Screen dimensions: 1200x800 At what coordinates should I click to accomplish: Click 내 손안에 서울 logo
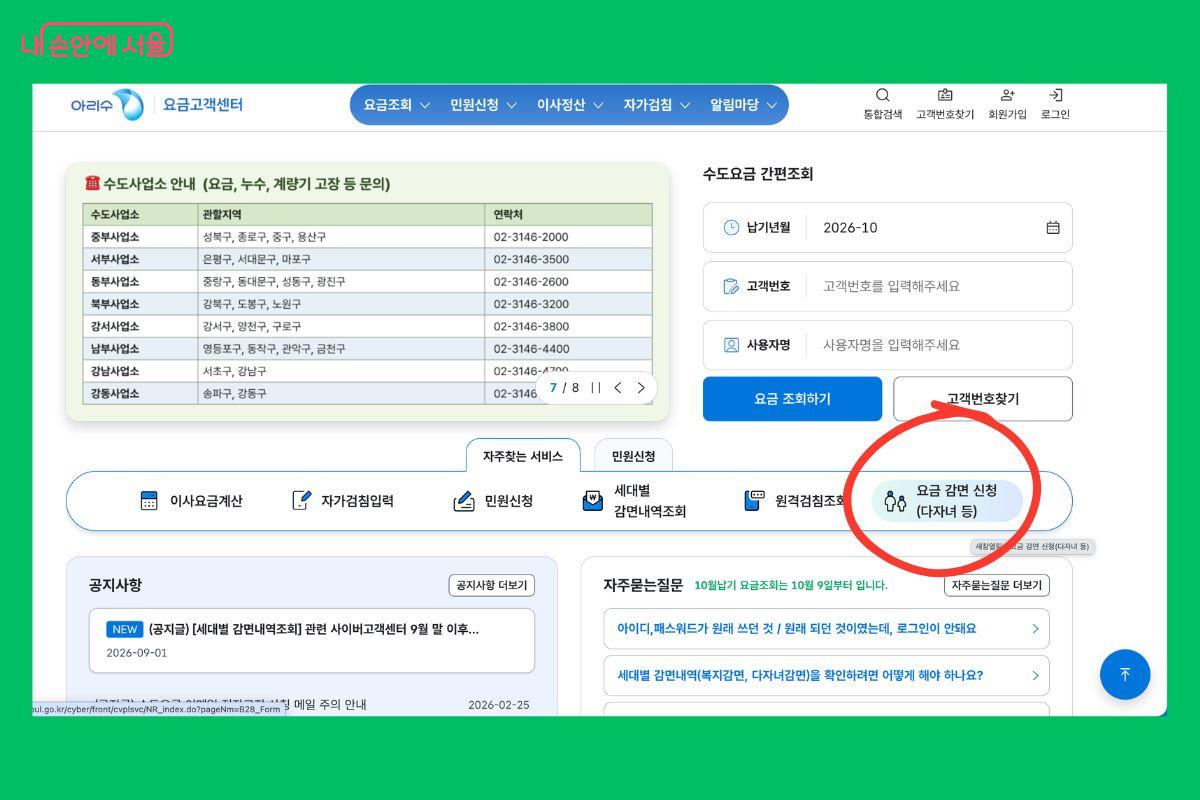96,42
